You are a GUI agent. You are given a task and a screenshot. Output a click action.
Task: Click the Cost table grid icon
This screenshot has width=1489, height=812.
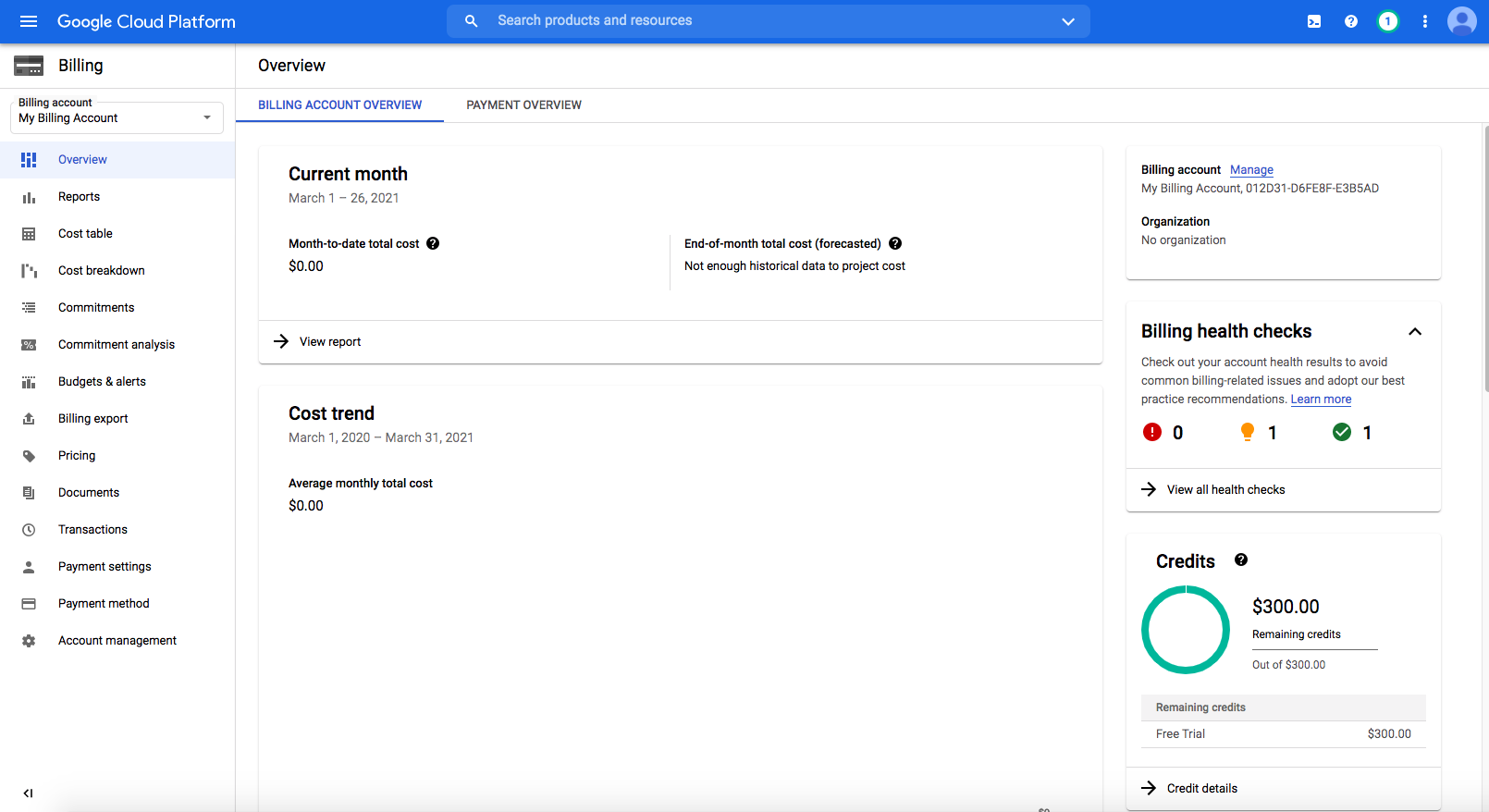click(x=29, y=234)
